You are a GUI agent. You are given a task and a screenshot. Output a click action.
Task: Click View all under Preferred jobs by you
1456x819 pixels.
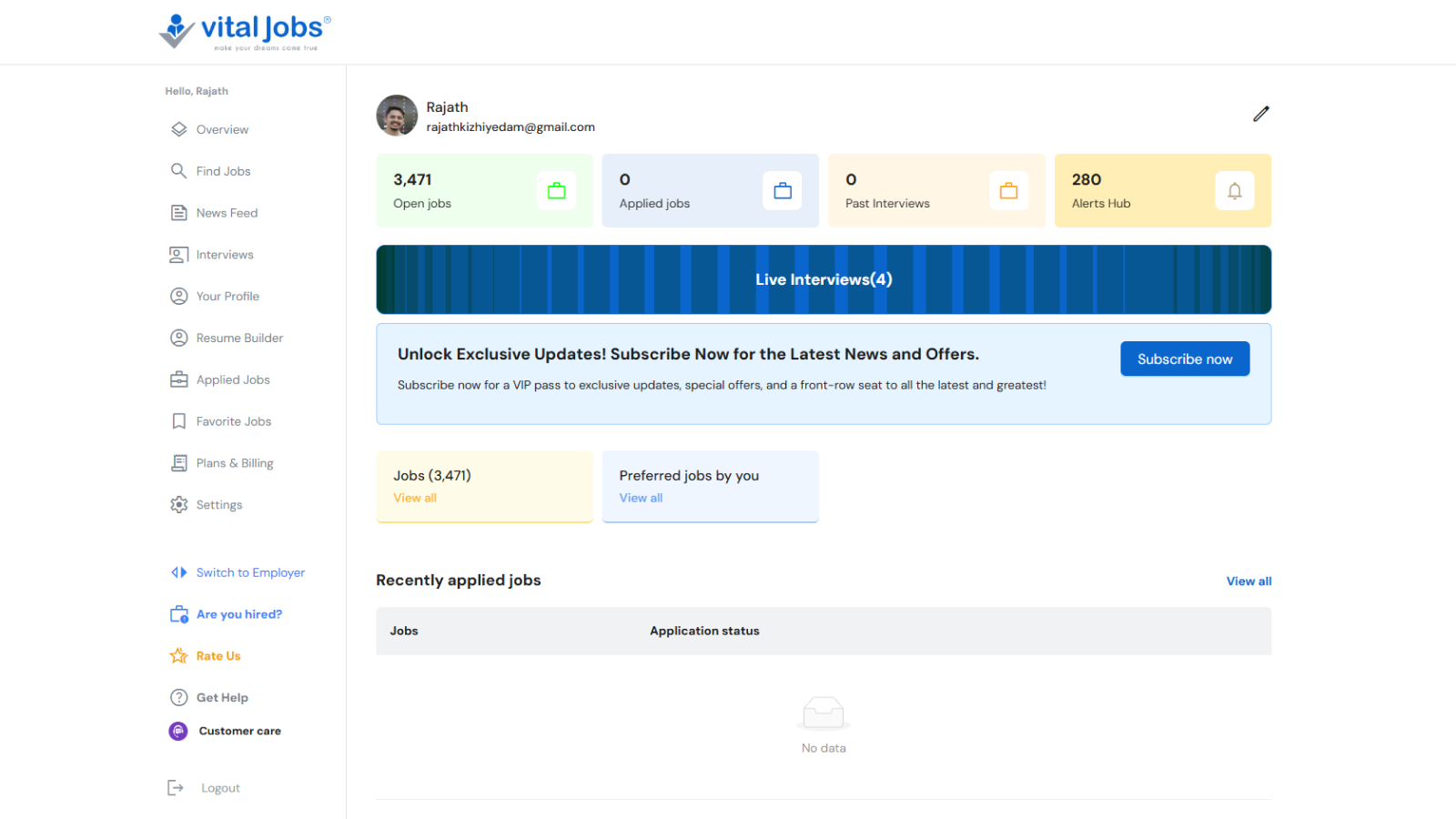point(641,498)
